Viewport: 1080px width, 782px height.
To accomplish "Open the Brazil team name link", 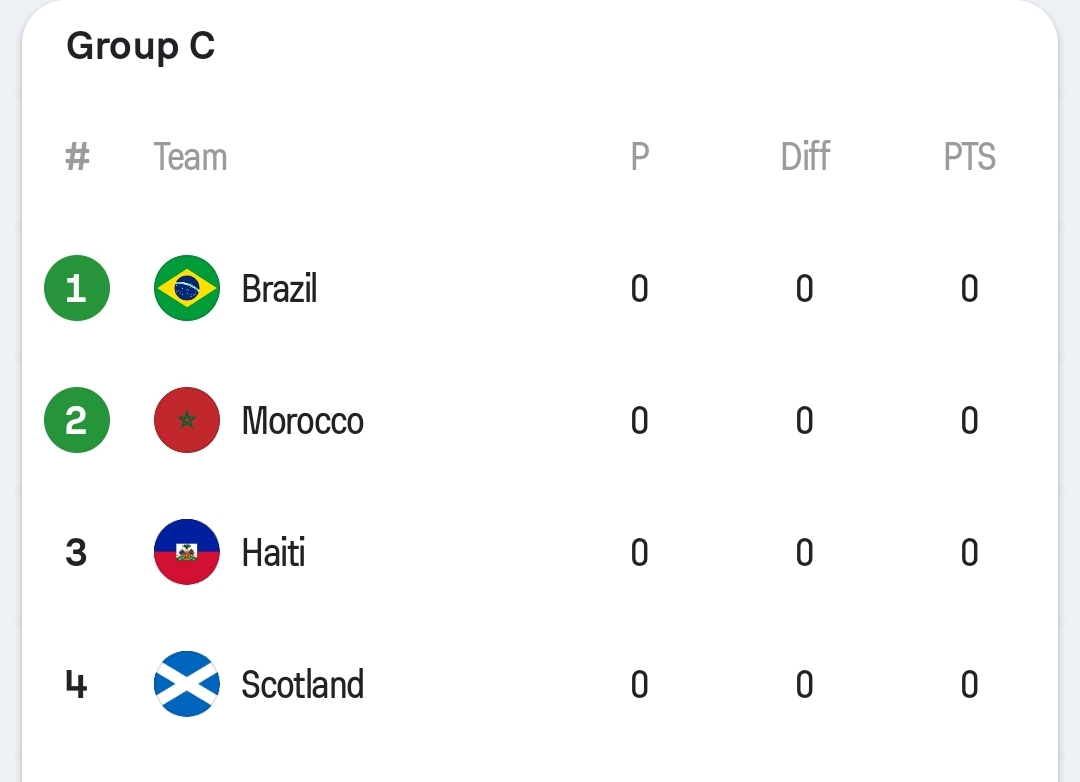I will [279, 289].
